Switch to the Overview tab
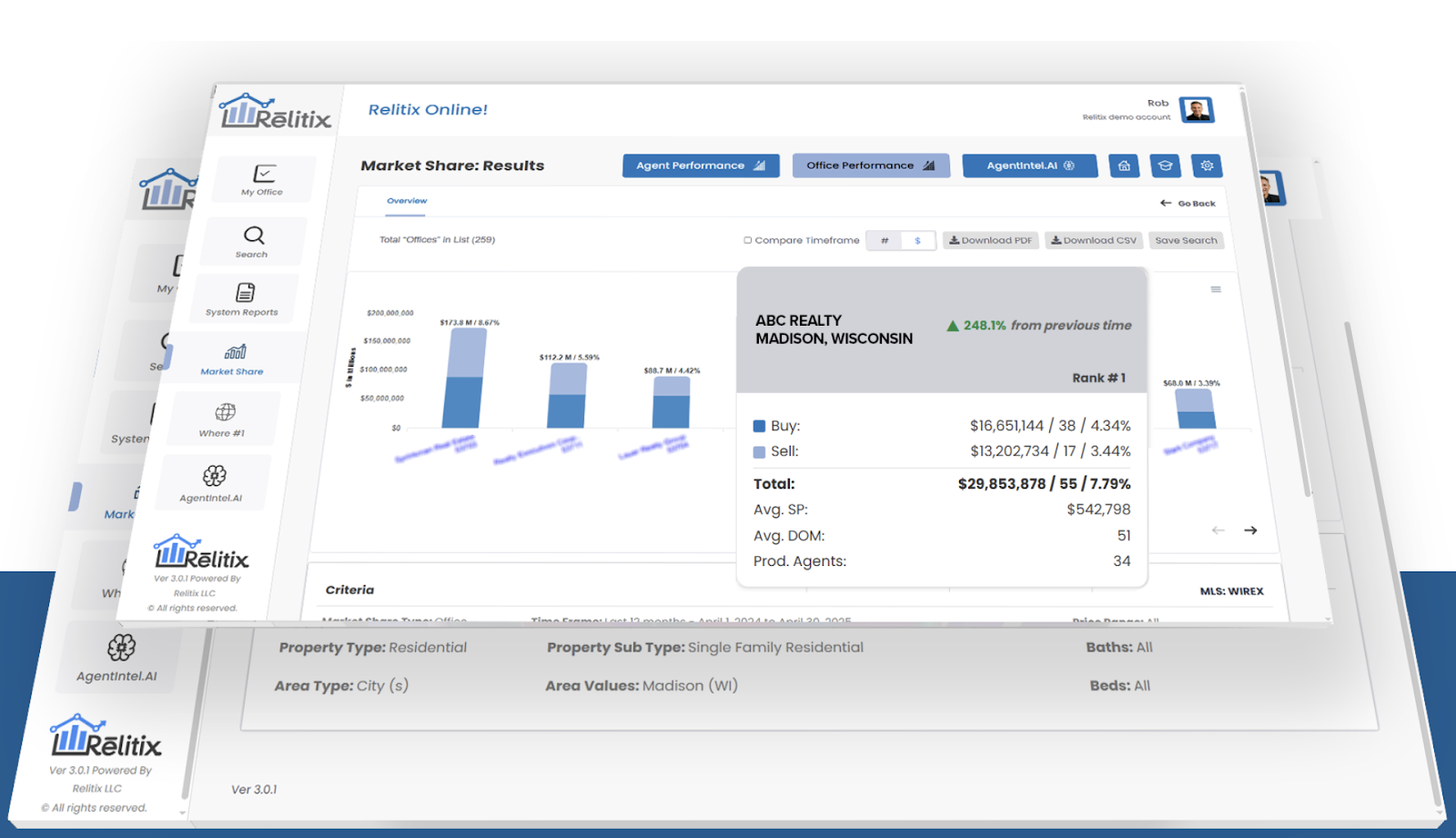 tap(407, 201)
